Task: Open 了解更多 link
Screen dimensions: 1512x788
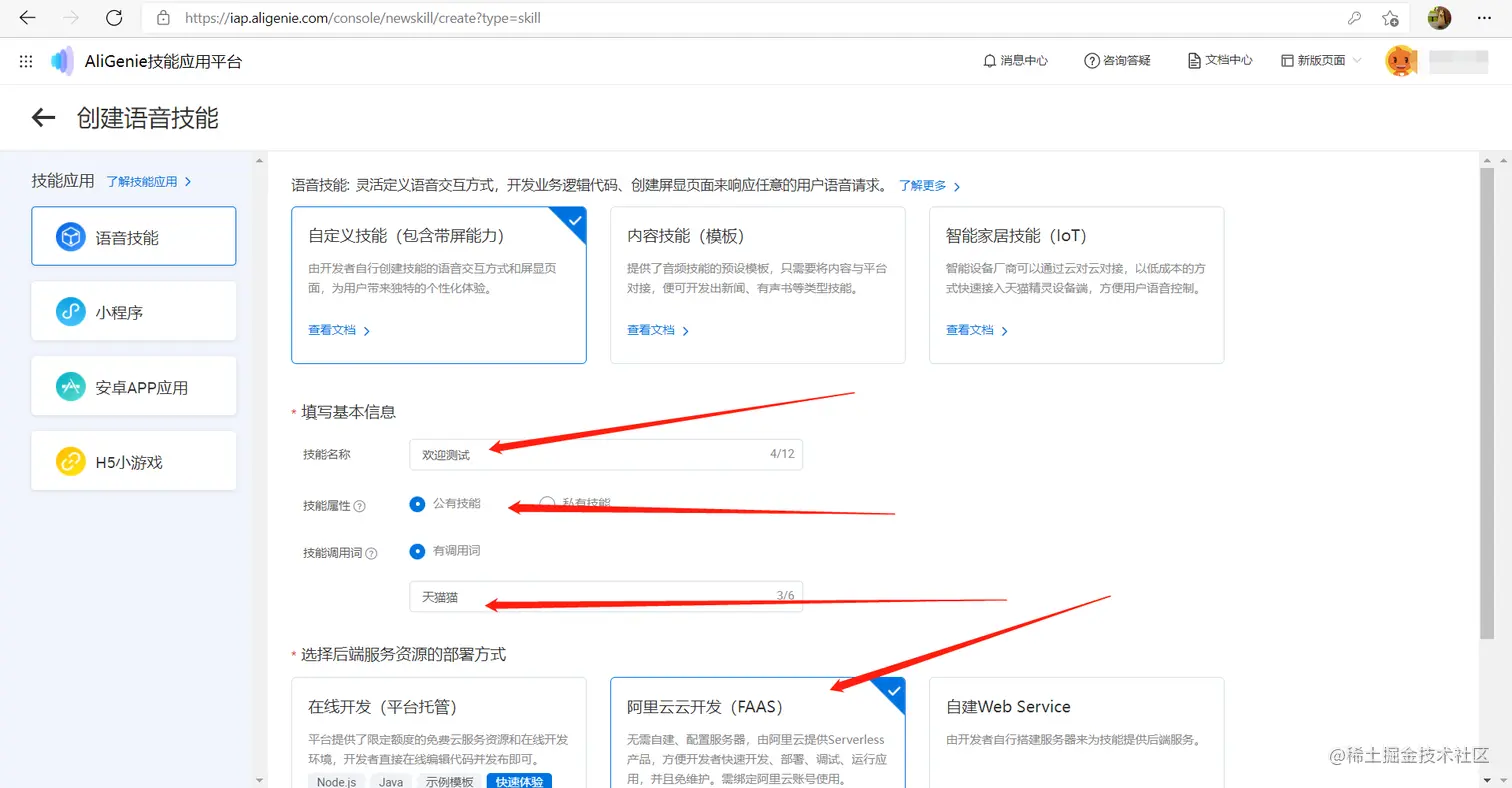Action: (929, 186)
